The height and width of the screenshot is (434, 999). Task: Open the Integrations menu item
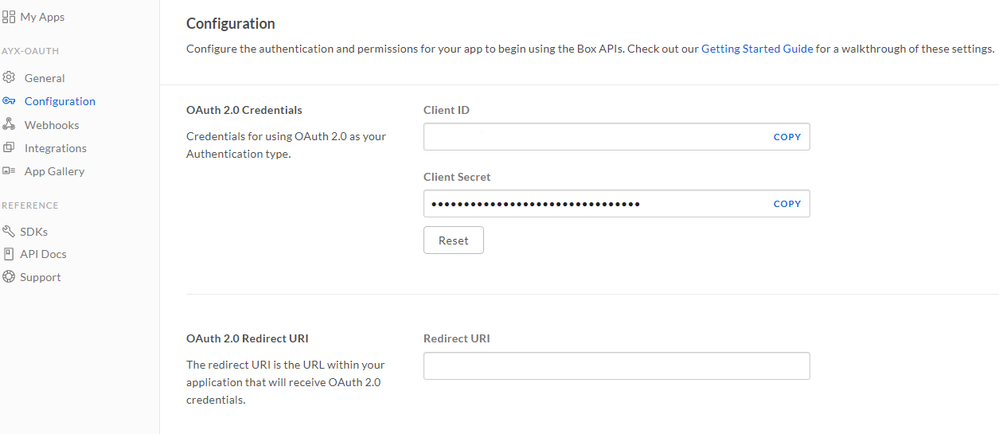tap(55, 148)
